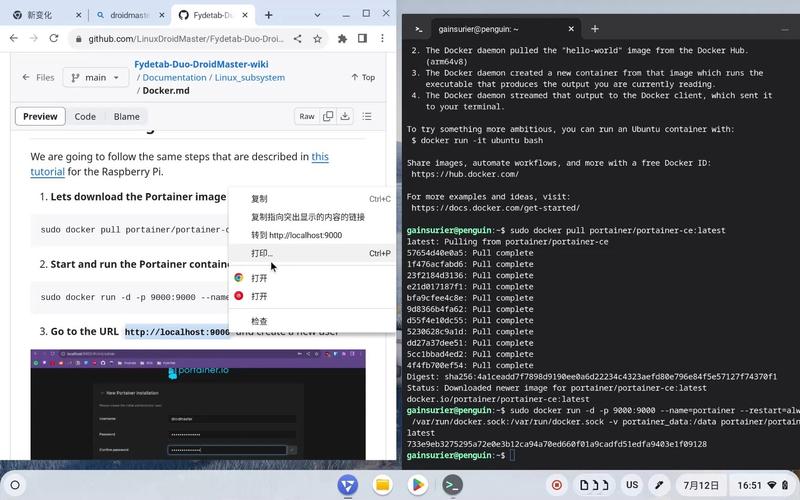Open the Chrome side panel icon
Screen dimensions: 800x500
(x=362, y=38)
